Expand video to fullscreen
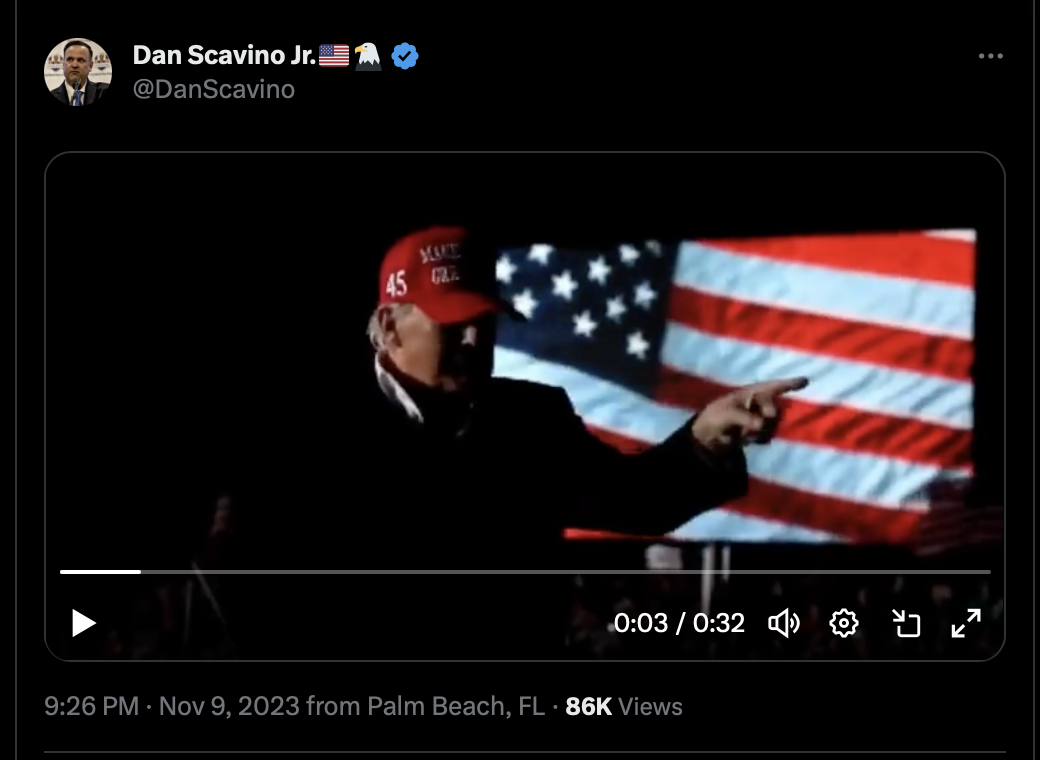The height and width of the screenshot is (760, 1040). 966,623
